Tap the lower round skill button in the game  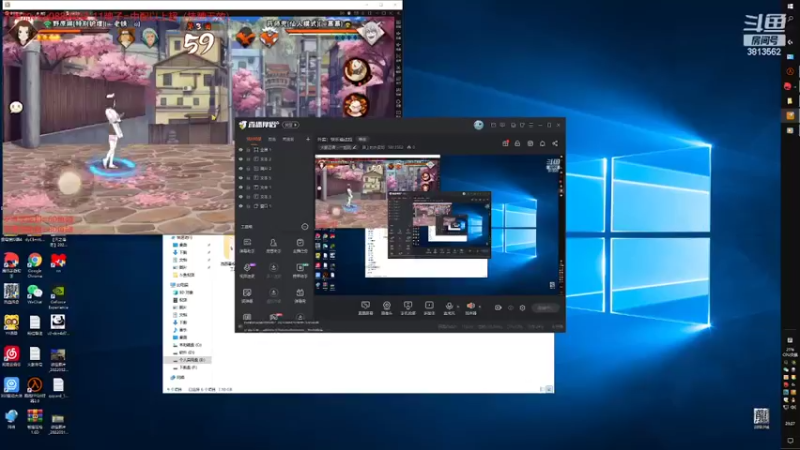356,107
